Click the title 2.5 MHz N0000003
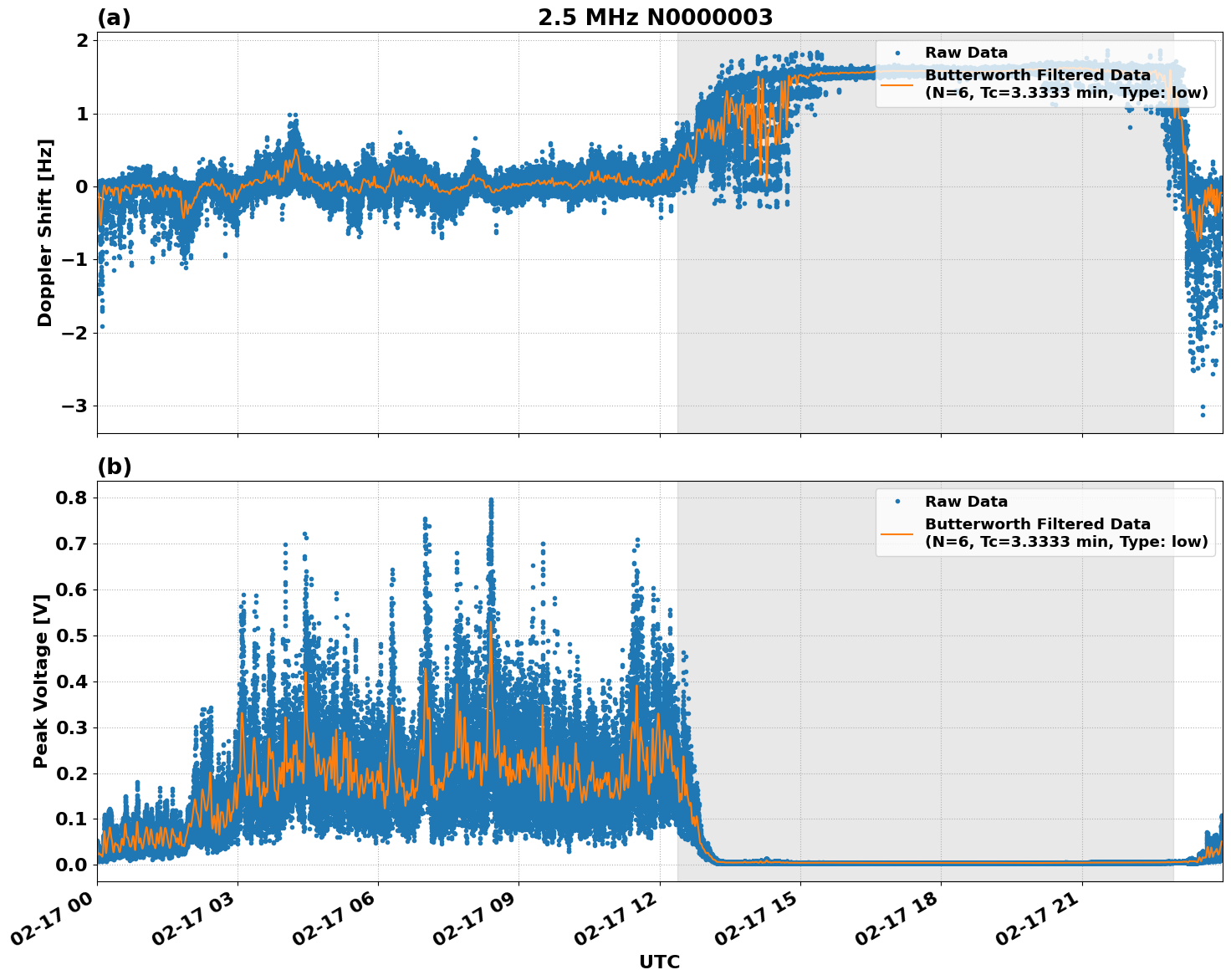This screenshot has width=1231, height=980. pyautogui.click(x=657, y=14)
